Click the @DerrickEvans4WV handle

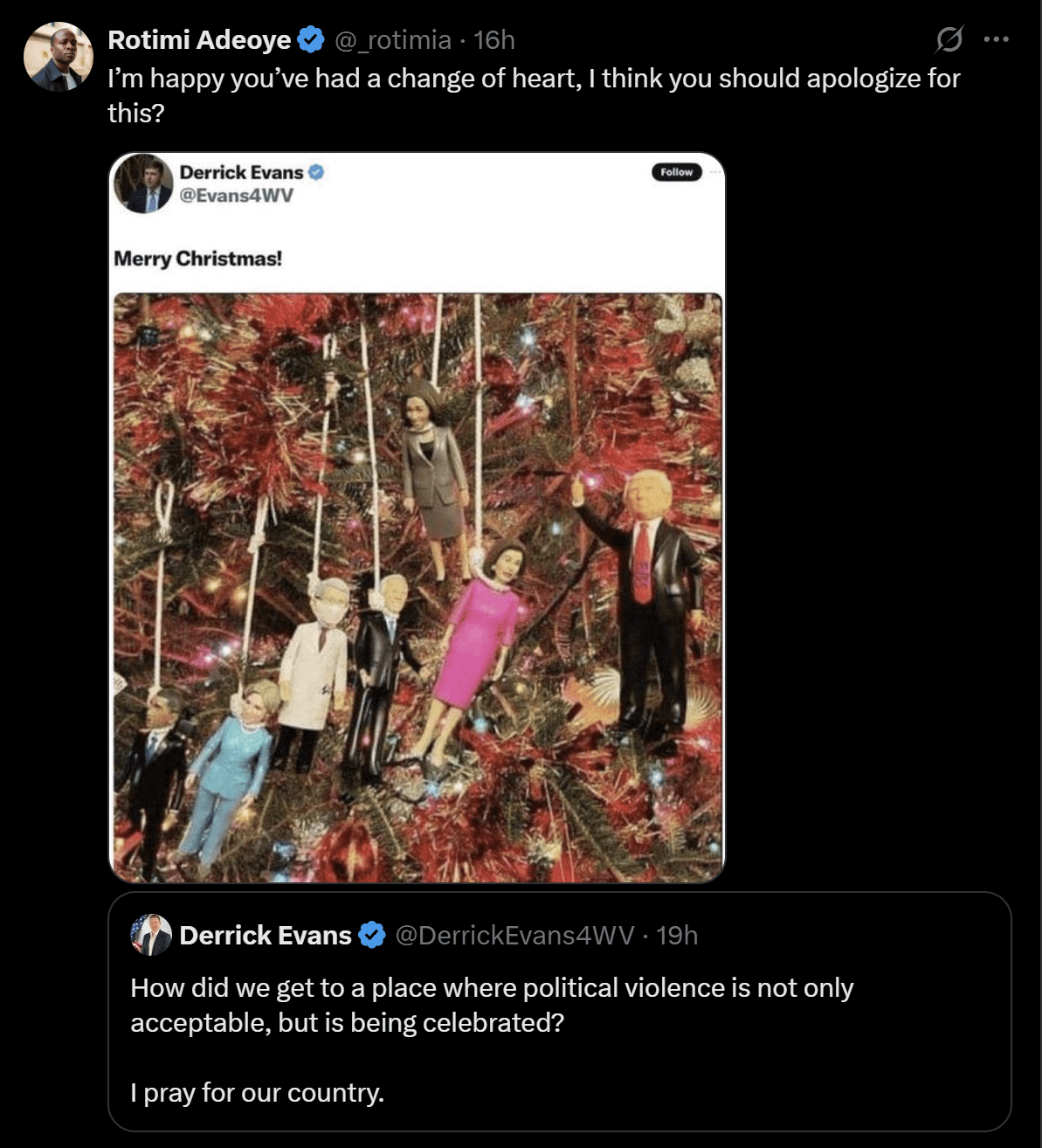514,936
